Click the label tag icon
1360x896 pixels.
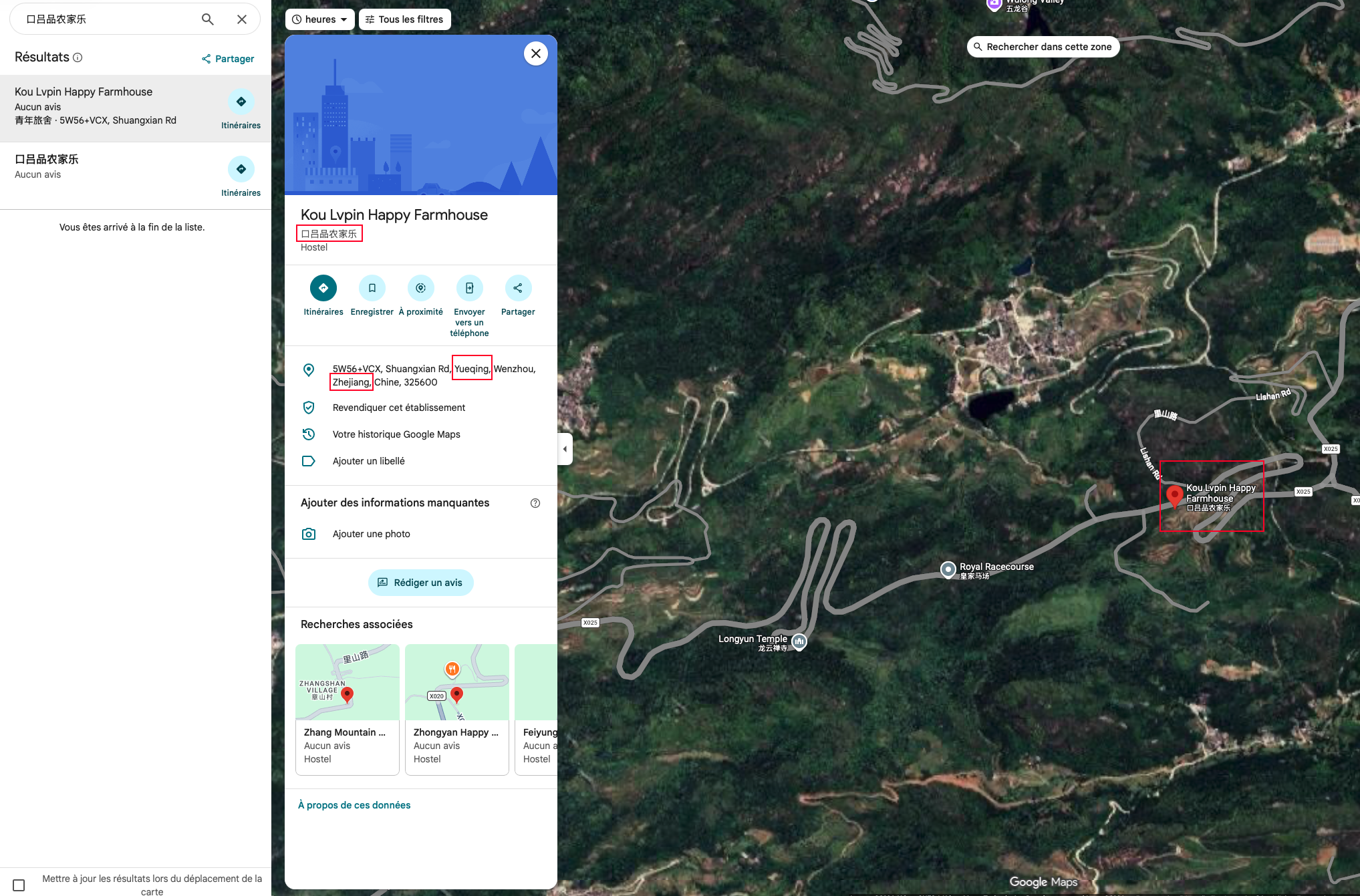309,461
